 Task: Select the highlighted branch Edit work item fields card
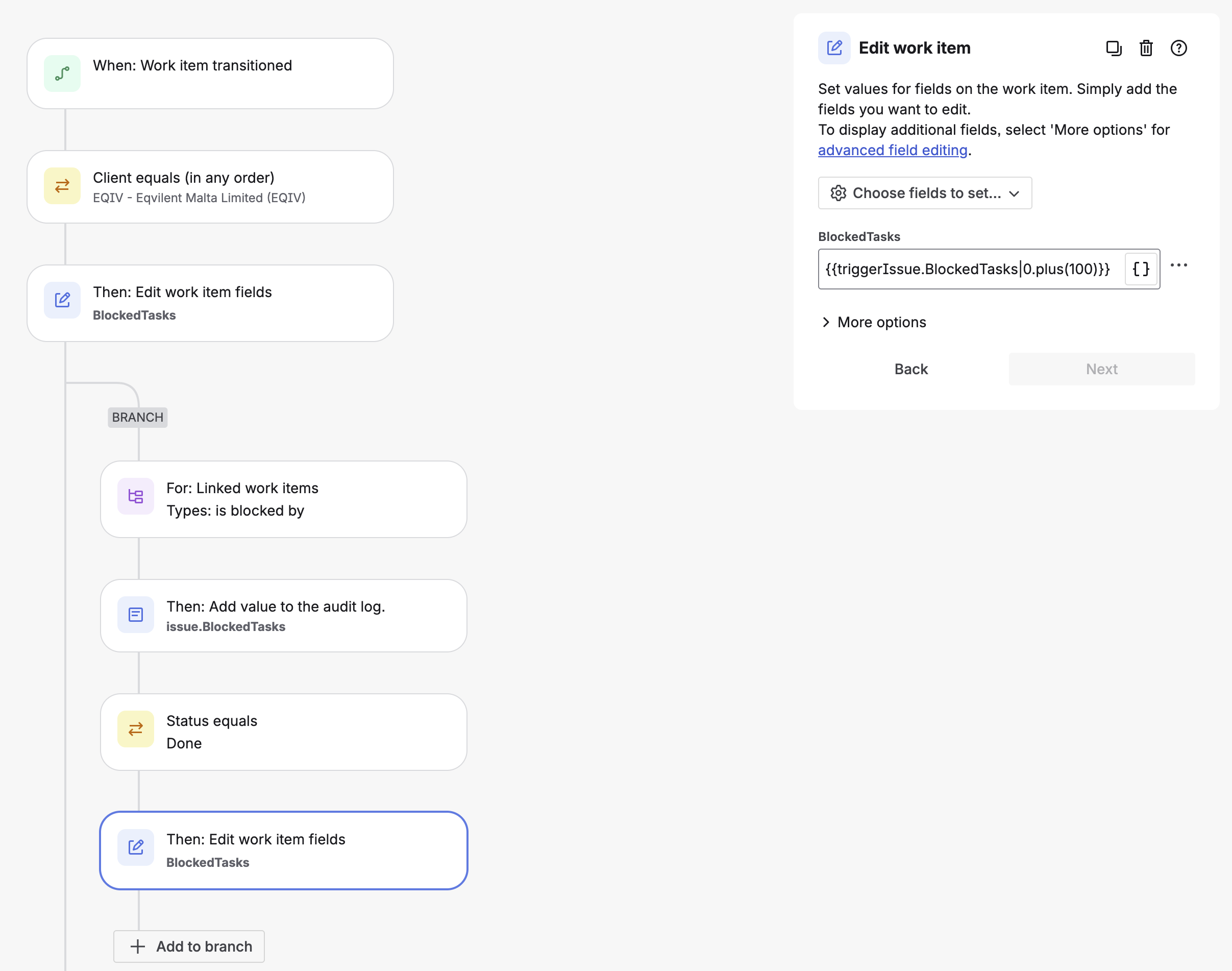point(284,850)
